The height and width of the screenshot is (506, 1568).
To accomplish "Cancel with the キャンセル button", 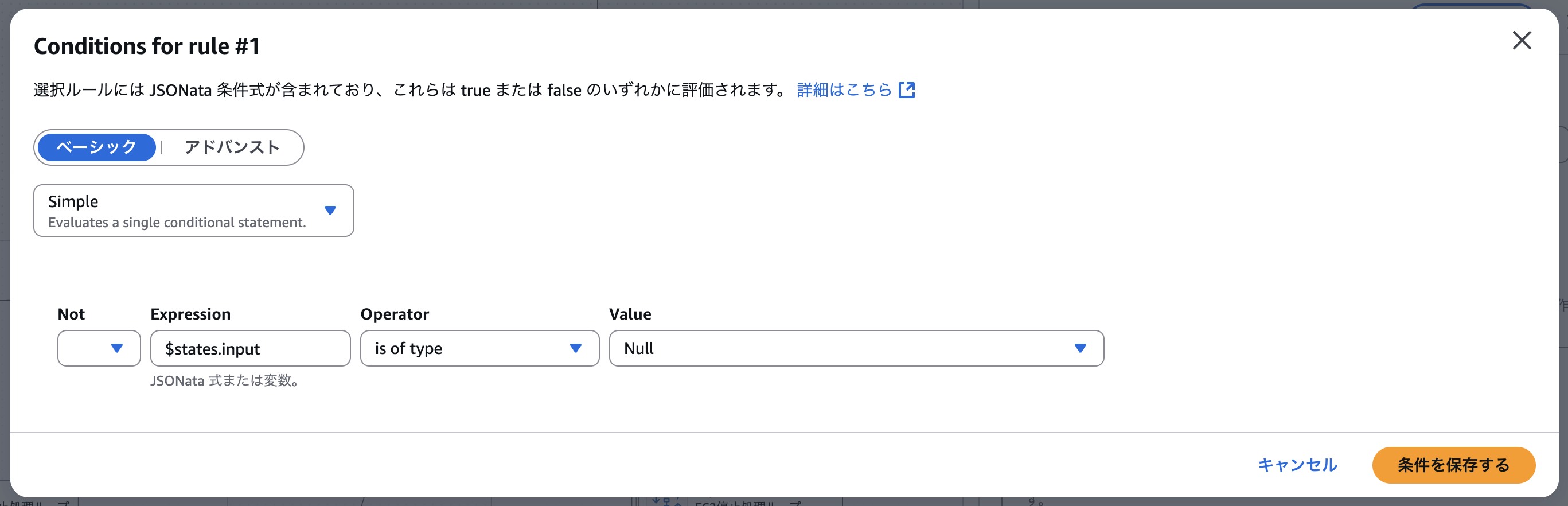I will pos(1297,465).
